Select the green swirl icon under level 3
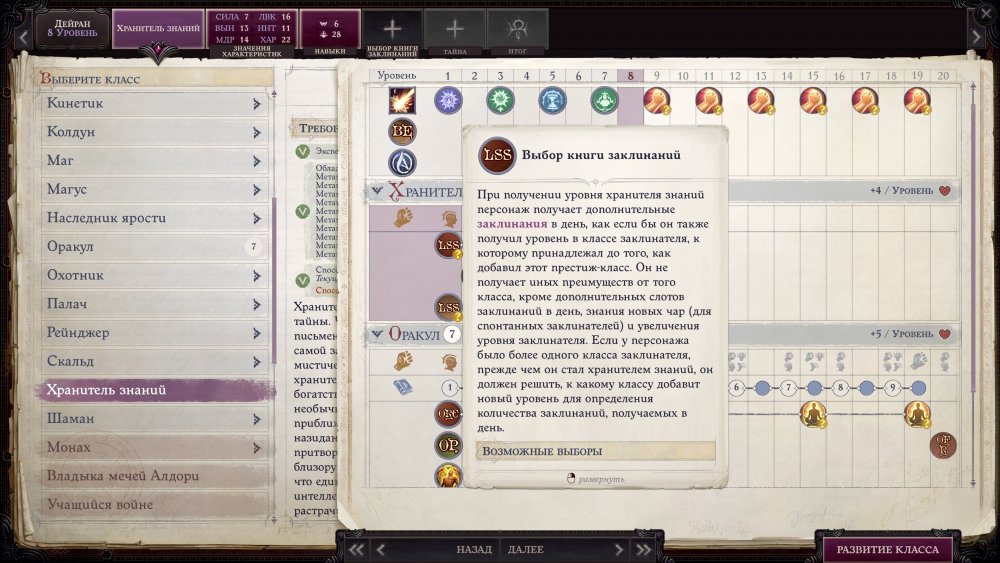The width and height of the screenshot is (1000, 563). tap(501, 101)
